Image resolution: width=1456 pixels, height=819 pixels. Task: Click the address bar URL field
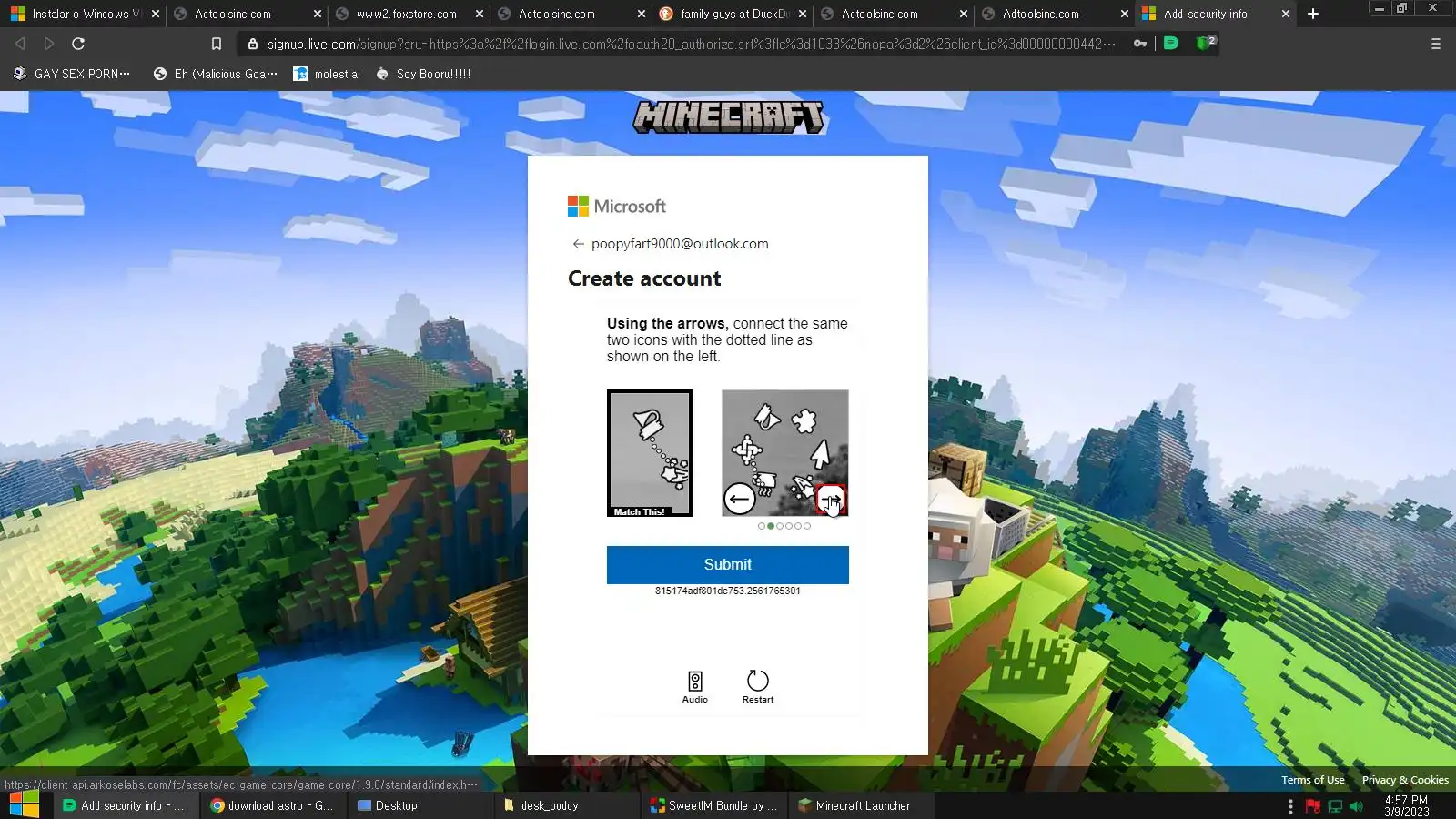coord(692,44)
